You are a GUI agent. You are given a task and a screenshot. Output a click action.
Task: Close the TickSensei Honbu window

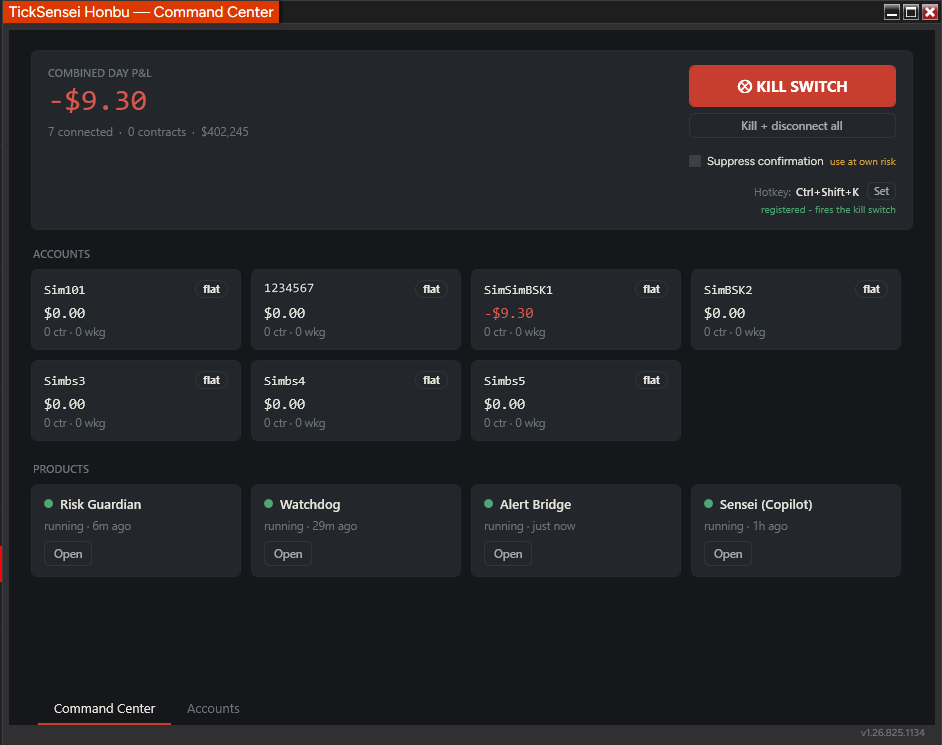point(929,12)
